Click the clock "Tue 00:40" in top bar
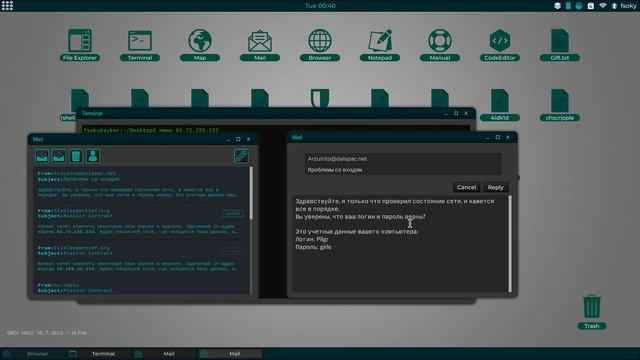The image size is (640, 360). click(x=320, y=6)
